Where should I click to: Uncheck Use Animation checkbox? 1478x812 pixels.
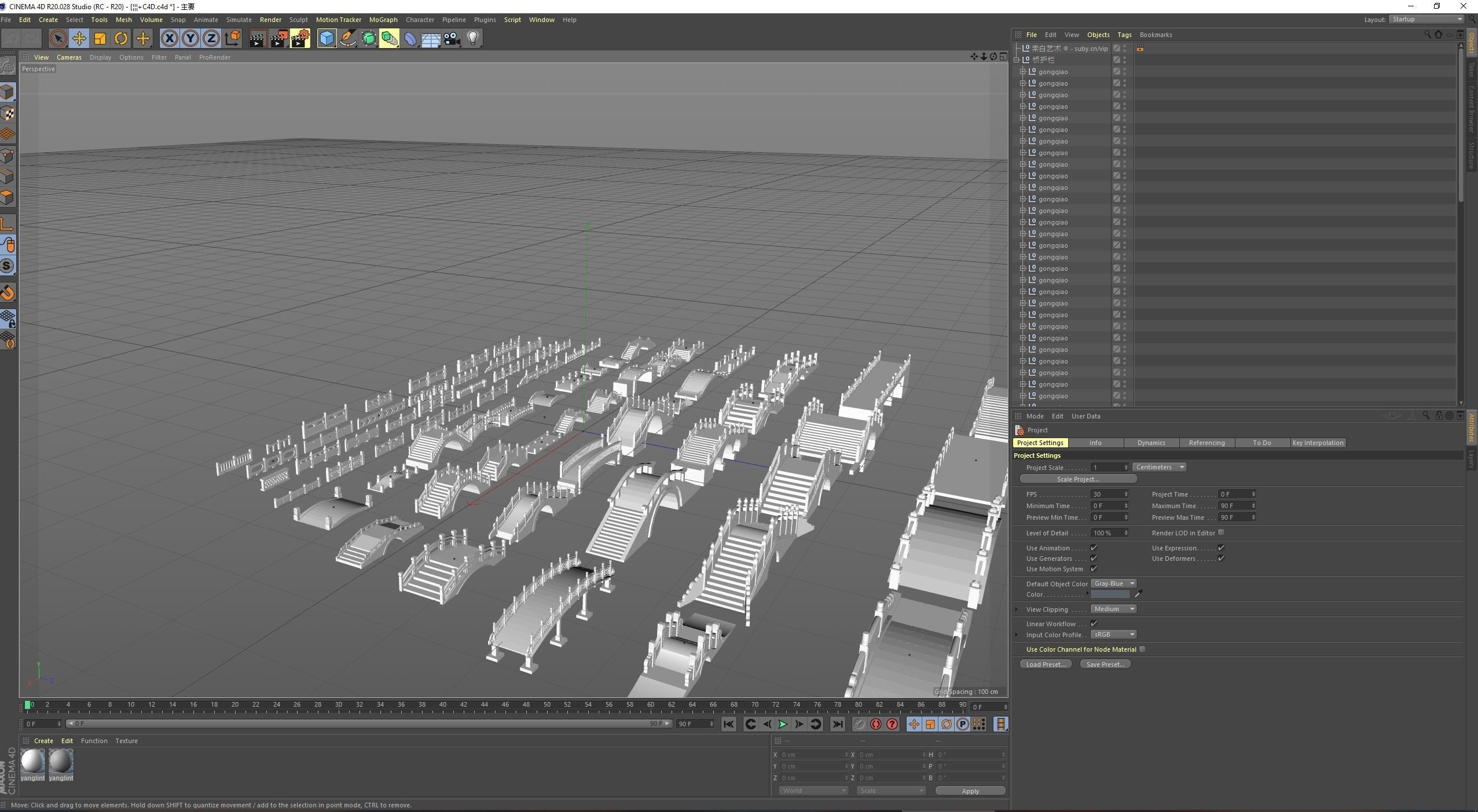(1094, 548)
